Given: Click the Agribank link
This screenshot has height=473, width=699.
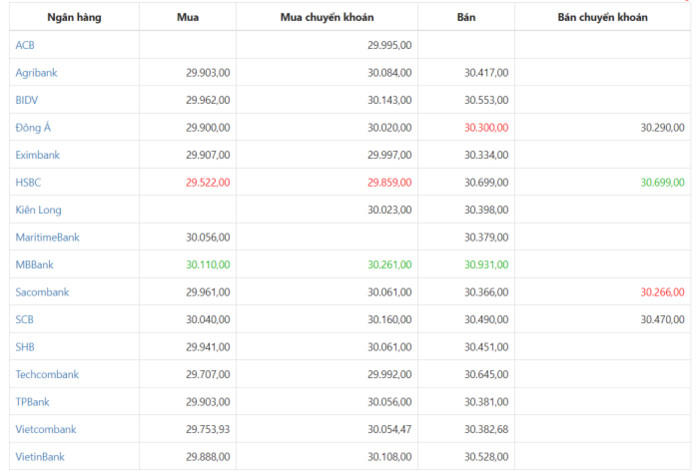Looking at the screenshot, I should 37,72.
